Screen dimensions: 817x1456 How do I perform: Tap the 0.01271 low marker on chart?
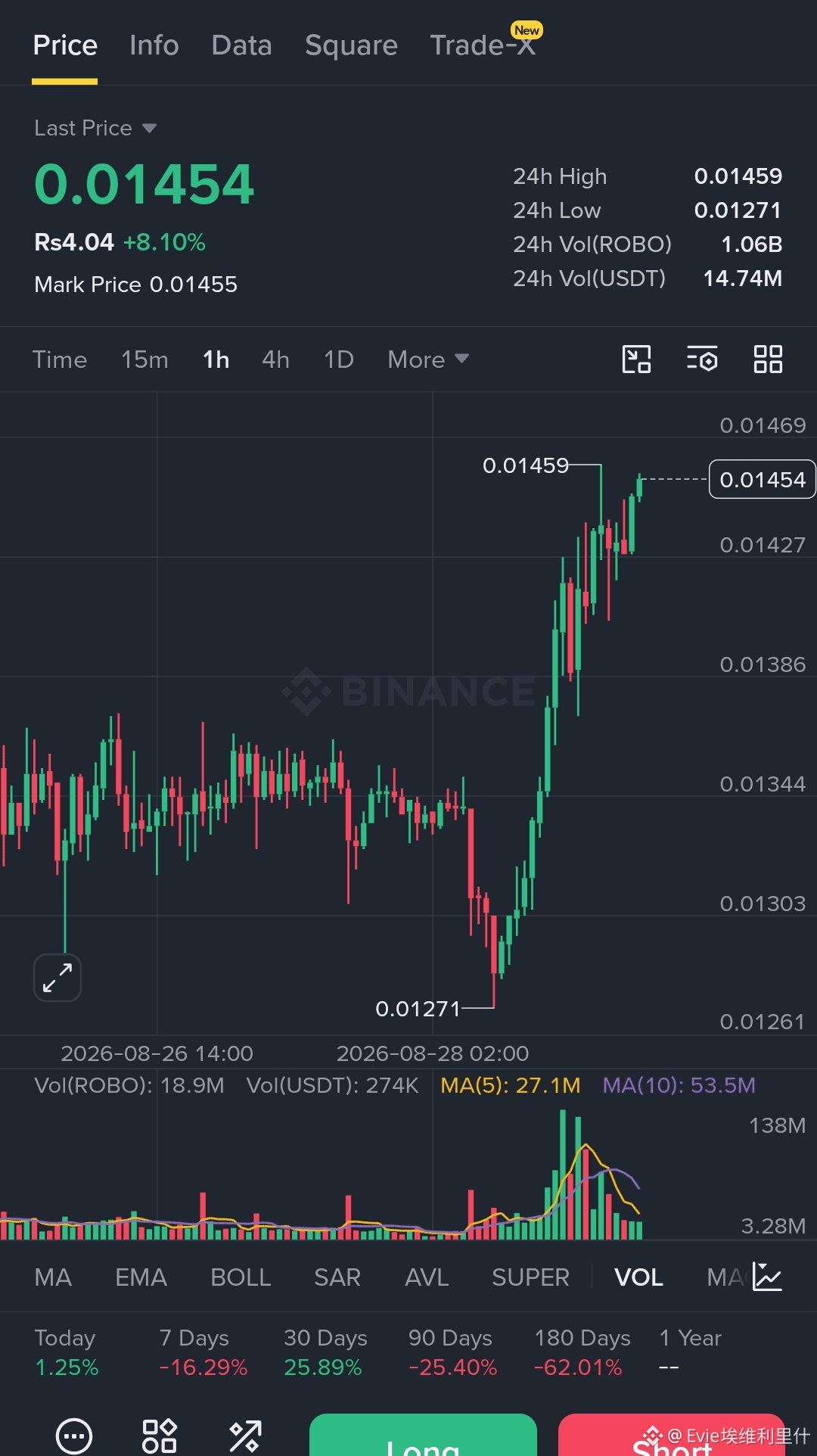[x=418, y=1009]
